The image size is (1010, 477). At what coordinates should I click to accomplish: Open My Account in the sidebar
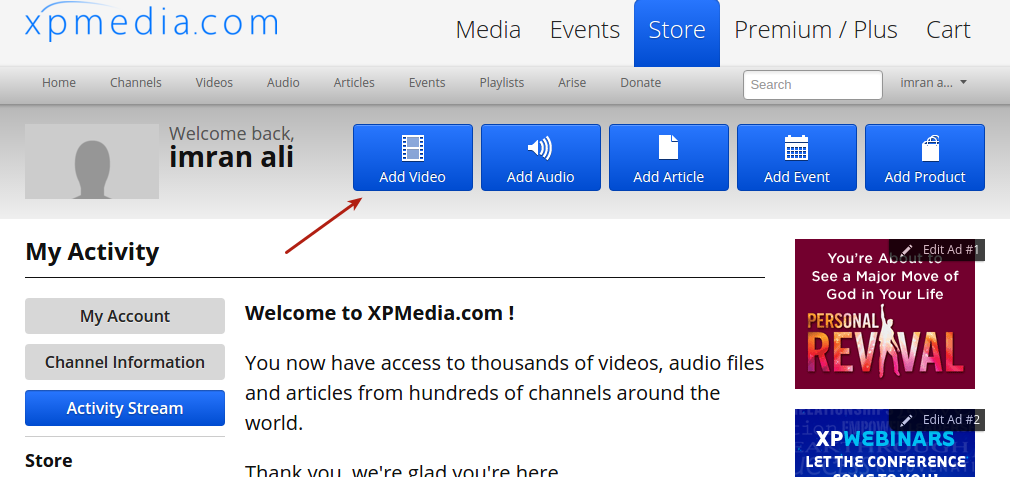(x=125, y=316)
